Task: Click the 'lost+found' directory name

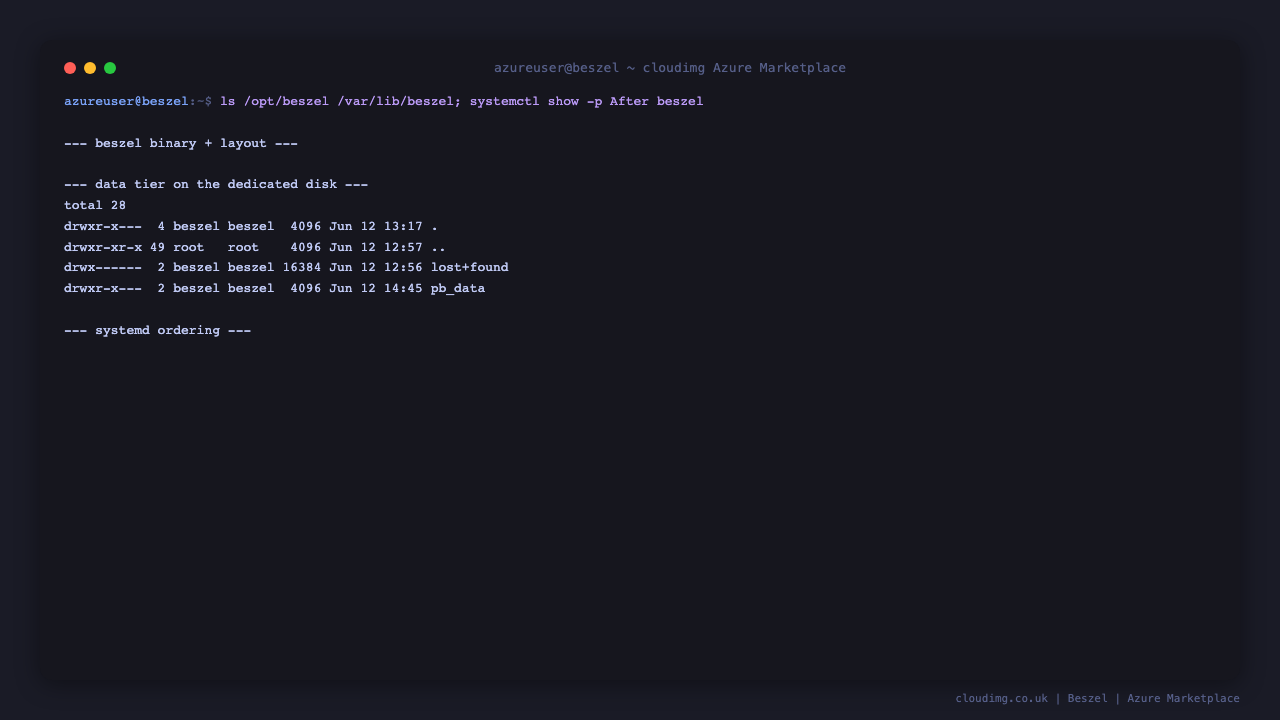Action: pyautogui.click(x=470, y=267)
